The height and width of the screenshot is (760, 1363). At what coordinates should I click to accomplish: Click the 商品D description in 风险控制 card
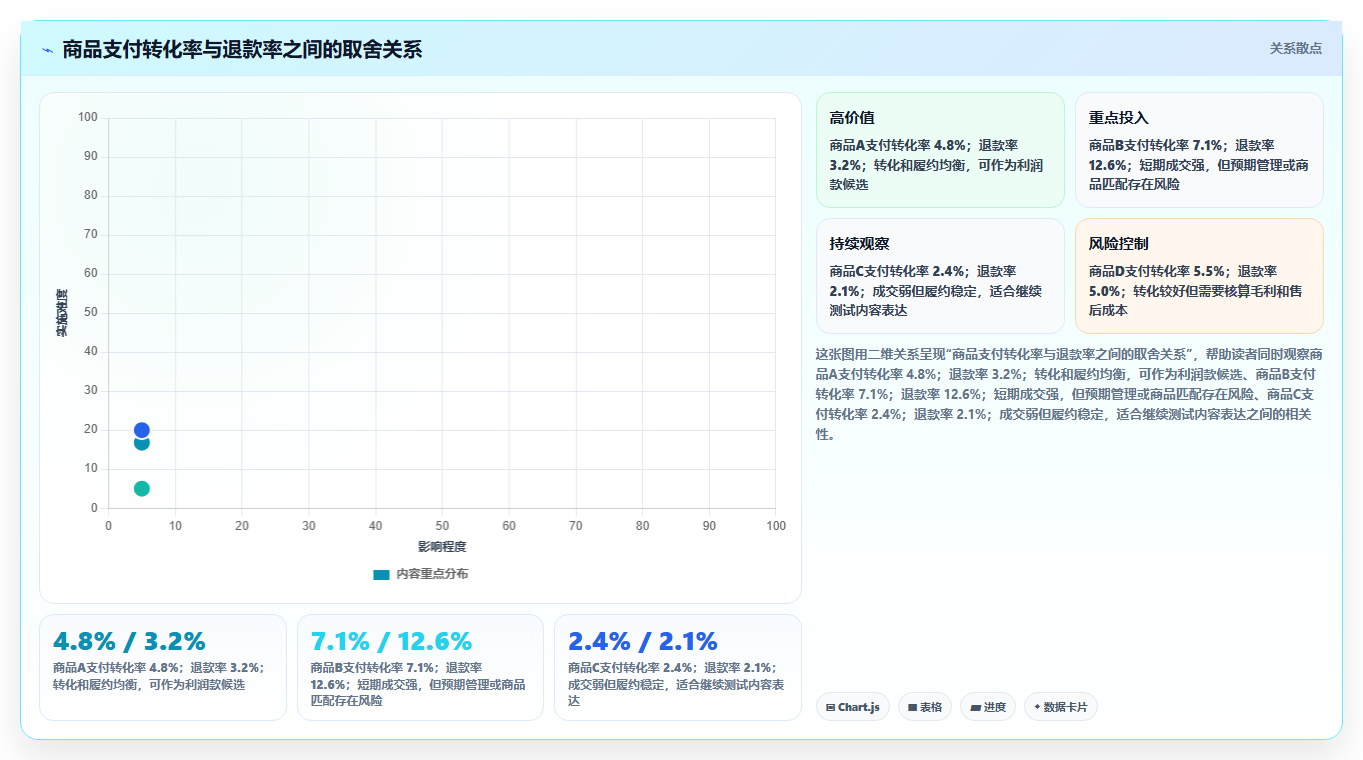click(x=1196, y=291)
